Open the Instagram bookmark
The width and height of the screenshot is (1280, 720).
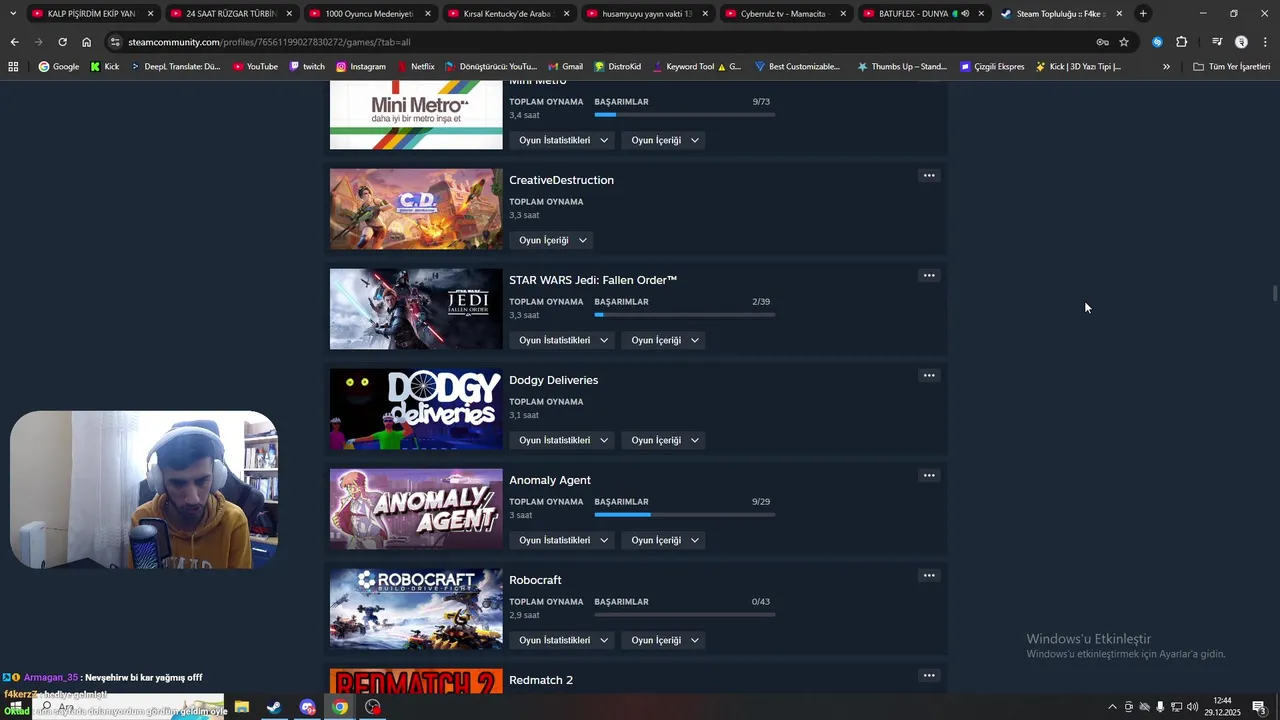tap(361, 67)
